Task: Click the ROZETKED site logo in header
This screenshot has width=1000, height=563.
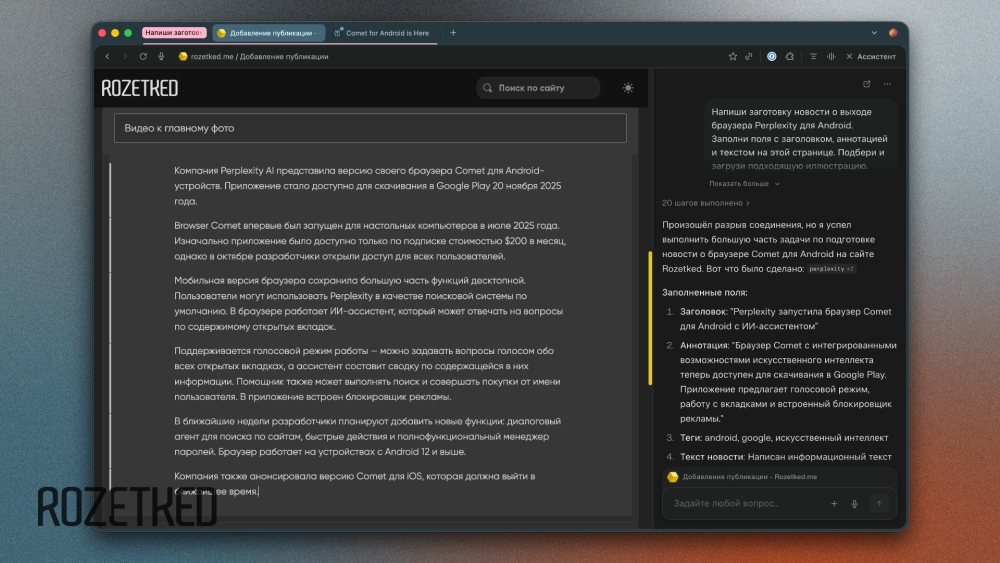Action: (x=140, y=88)
